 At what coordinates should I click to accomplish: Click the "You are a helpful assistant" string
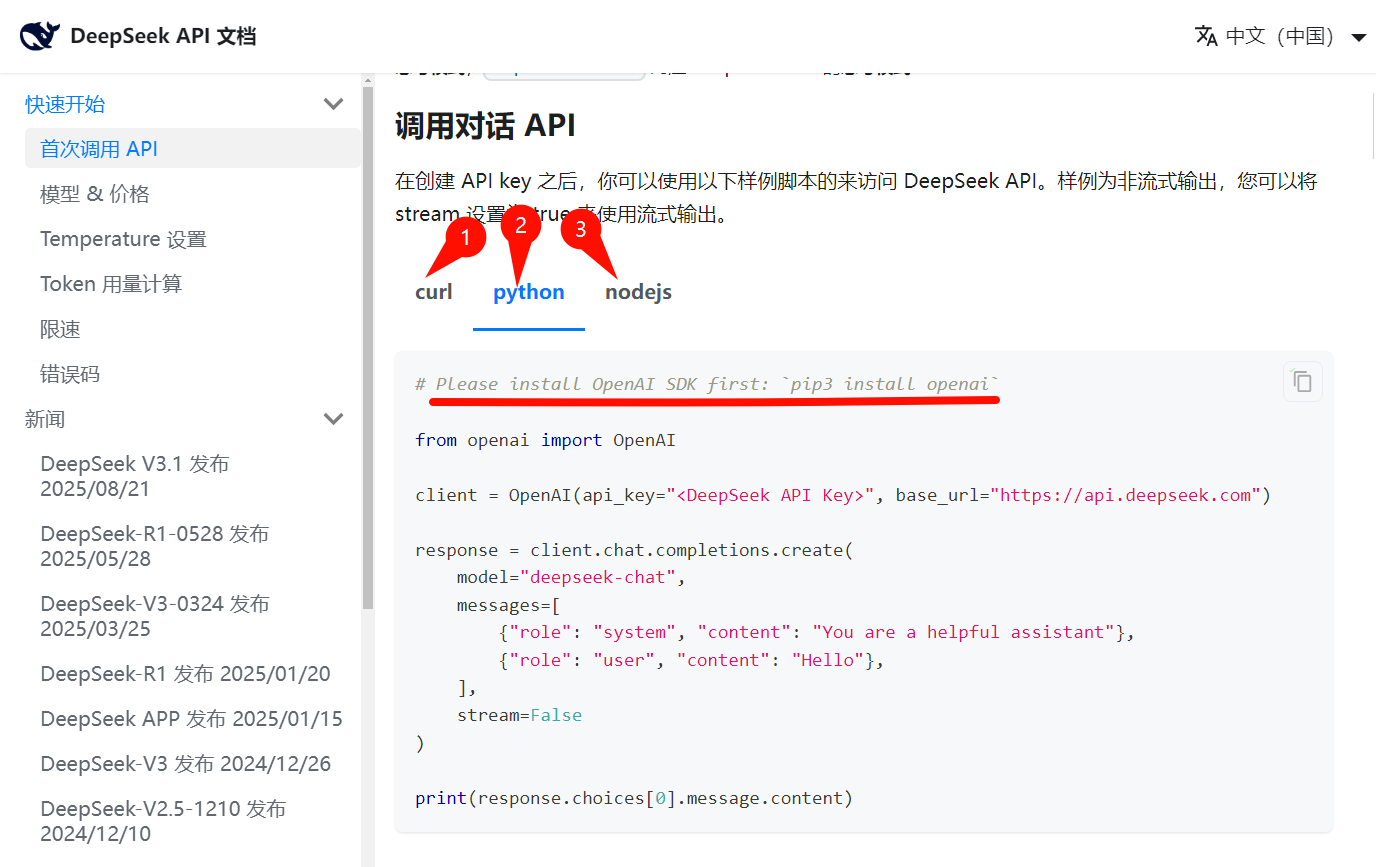[x=964, y=632]
